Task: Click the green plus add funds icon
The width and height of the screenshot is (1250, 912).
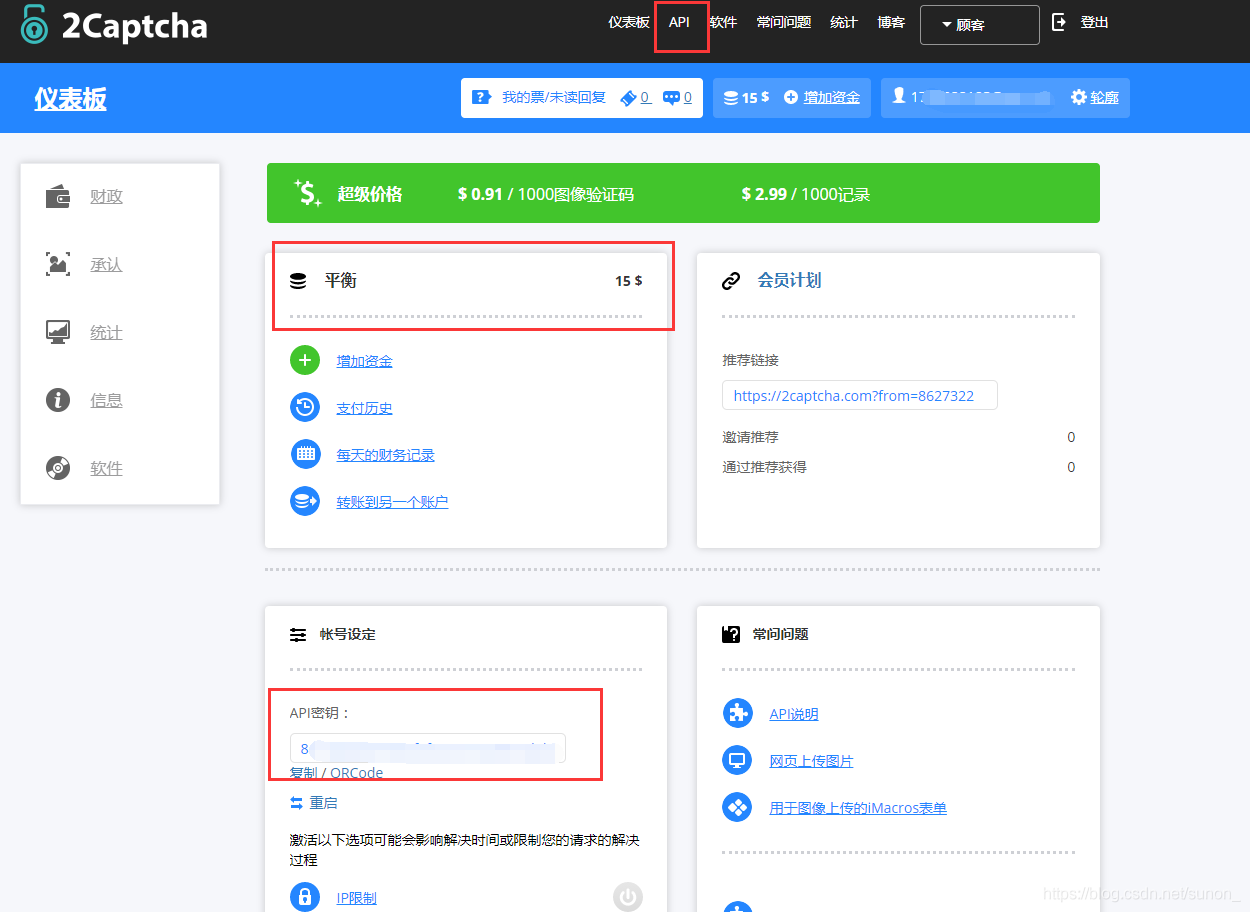Action: (x=305, y=361)
